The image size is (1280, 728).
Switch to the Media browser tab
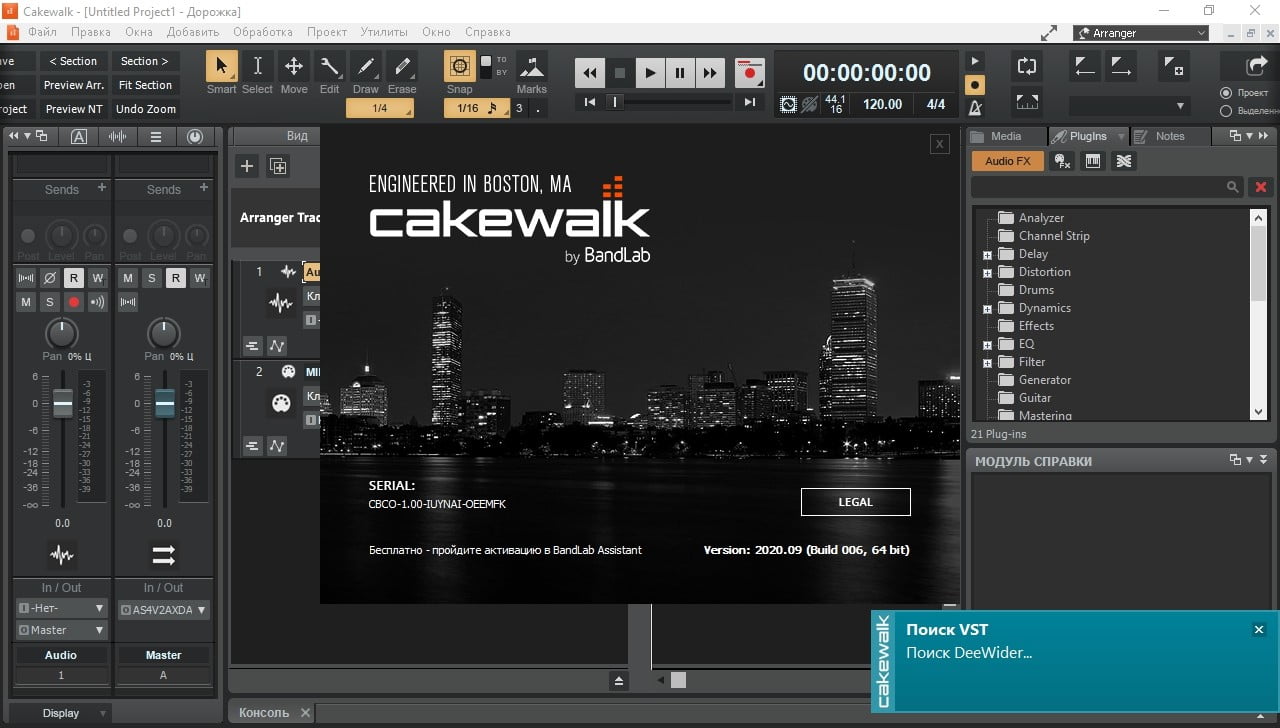click(x=1006, y=136)
